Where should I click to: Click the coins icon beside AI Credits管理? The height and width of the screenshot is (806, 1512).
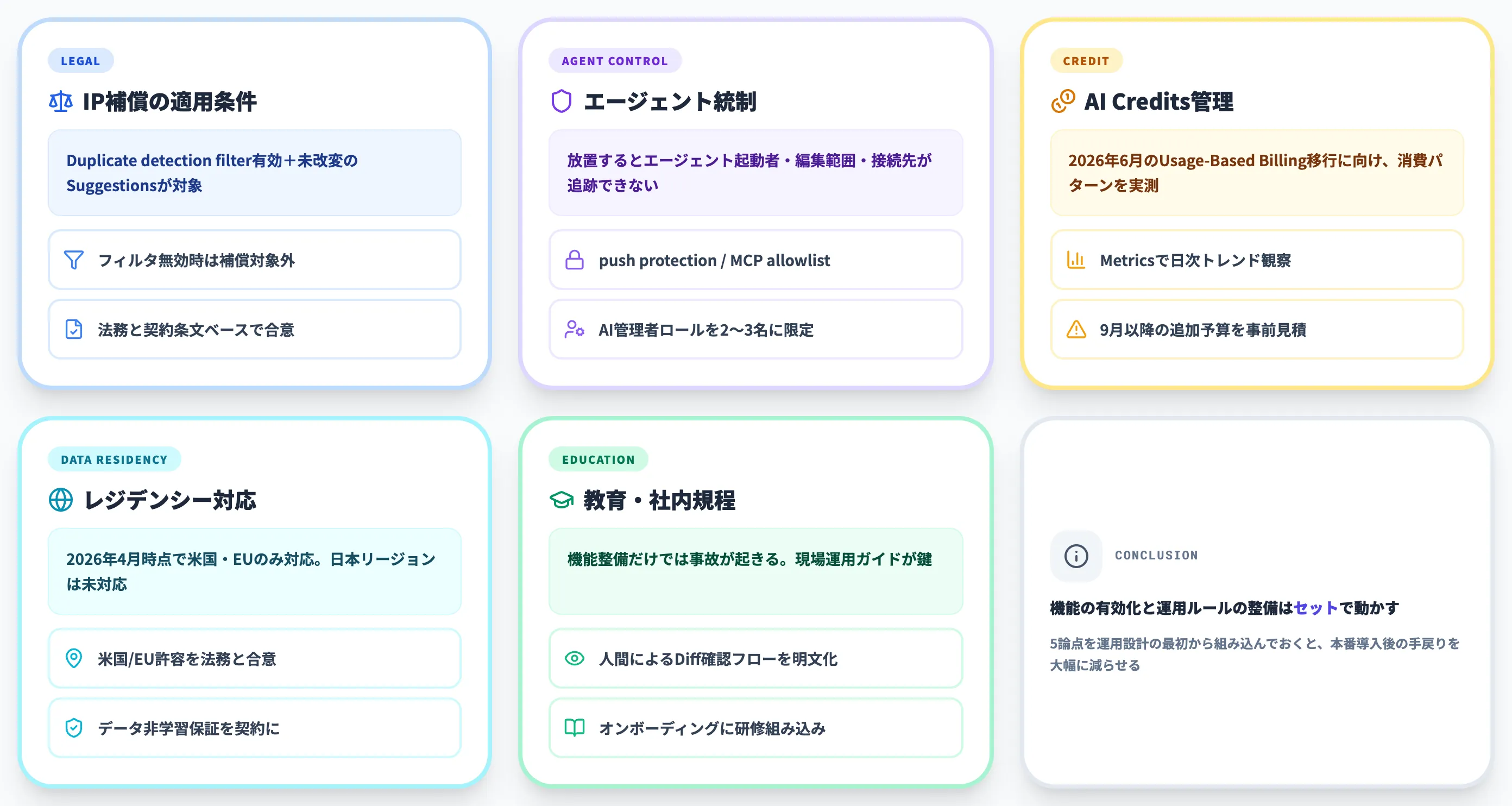(1063, 102)
